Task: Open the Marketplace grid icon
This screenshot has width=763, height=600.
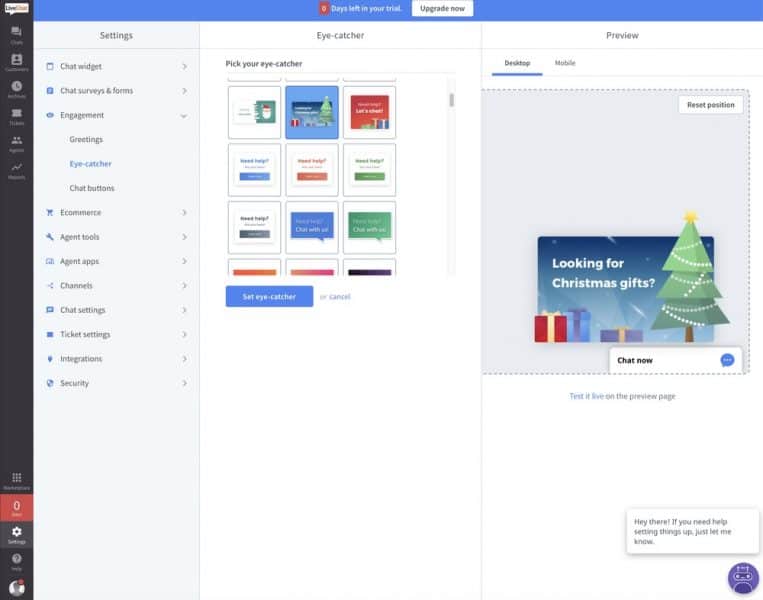Action: [x=16, y=481]
